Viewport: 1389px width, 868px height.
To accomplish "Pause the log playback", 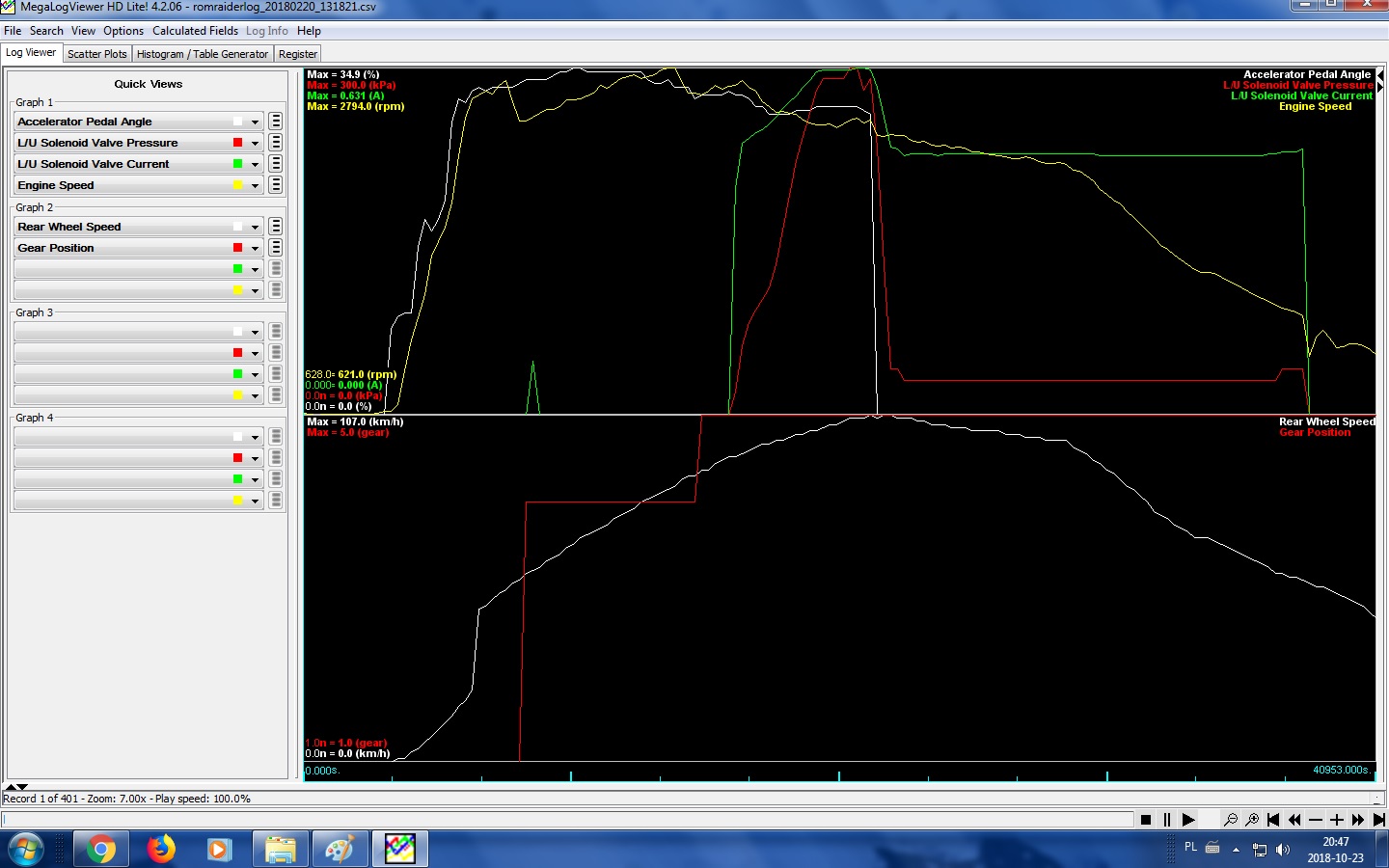I will pos(1167,820).
